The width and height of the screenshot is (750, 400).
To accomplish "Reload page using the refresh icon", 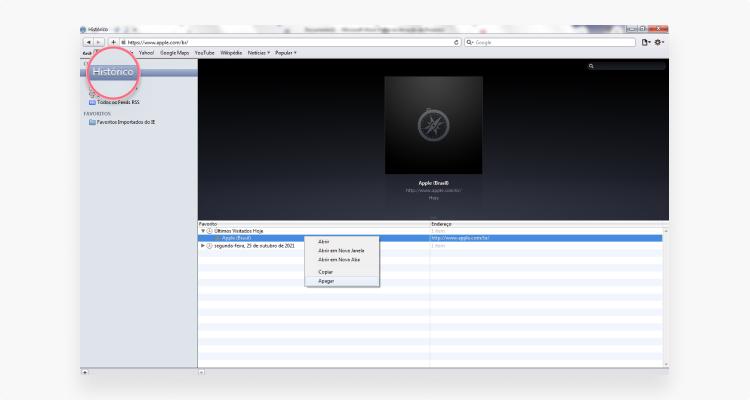I will [x=456, y=43].
